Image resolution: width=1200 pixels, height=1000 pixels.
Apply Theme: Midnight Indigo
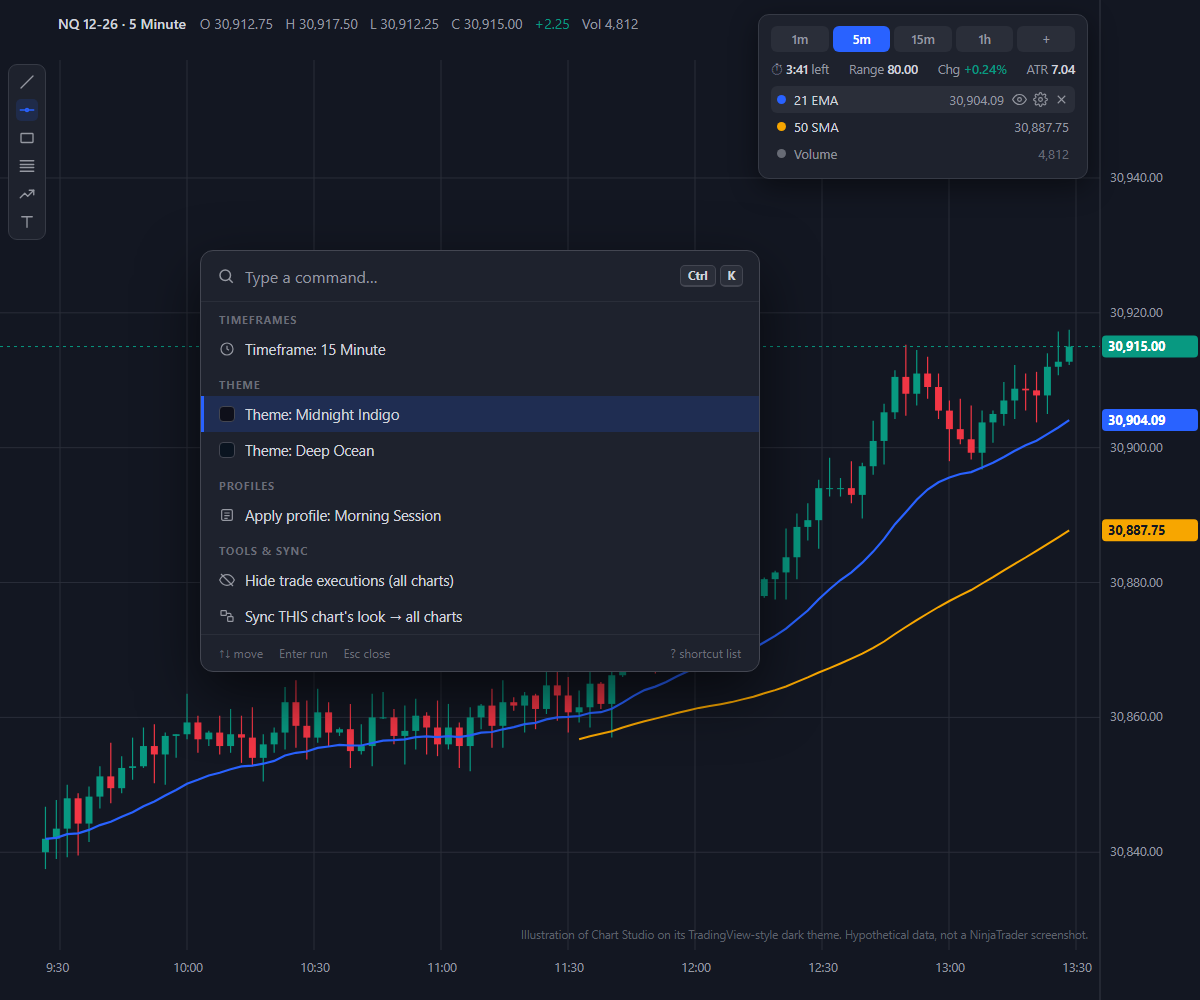(480, 414)
